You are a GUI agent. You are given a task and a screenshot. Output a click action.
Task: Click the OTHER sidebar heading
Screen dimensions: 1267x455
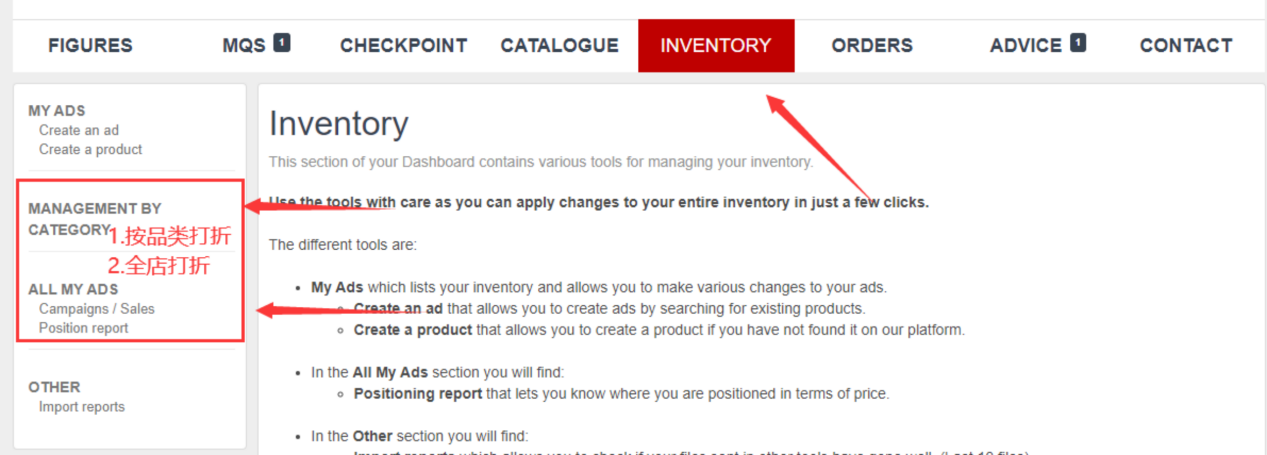(54, 387)
